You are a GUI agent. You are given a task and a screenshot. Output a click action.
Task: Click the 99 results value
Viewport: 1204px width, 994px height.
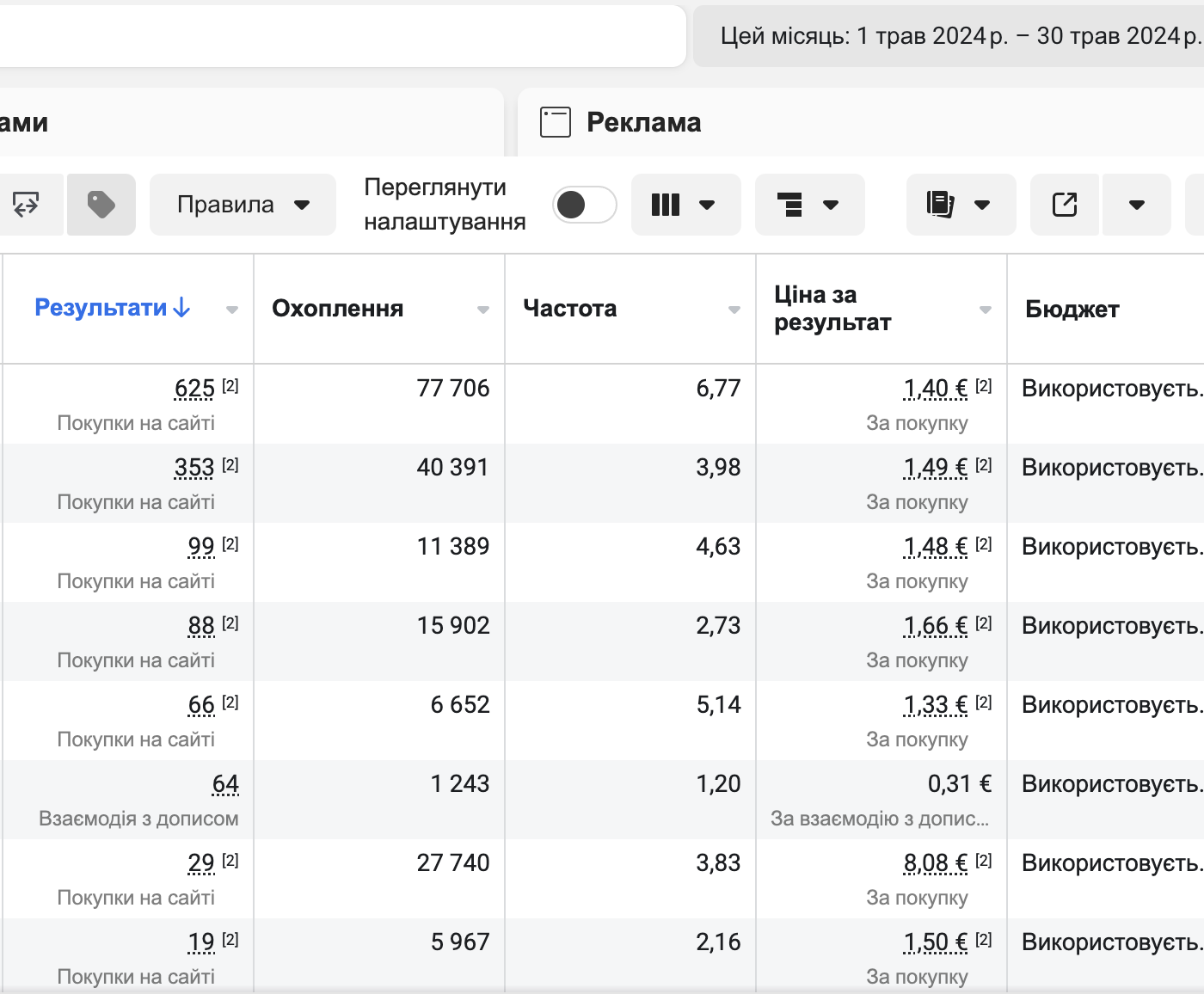point(201,547)
